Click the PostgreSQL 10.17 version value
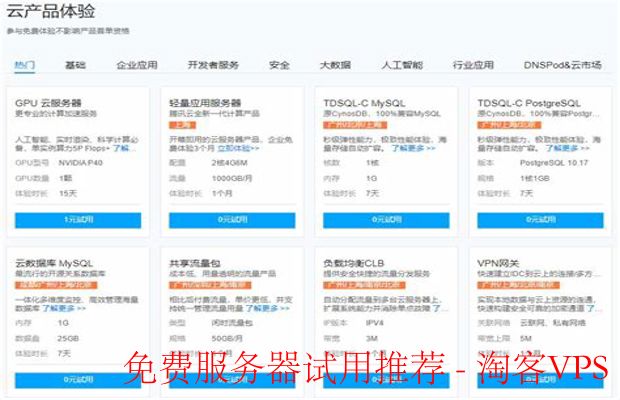 (554, 163)
